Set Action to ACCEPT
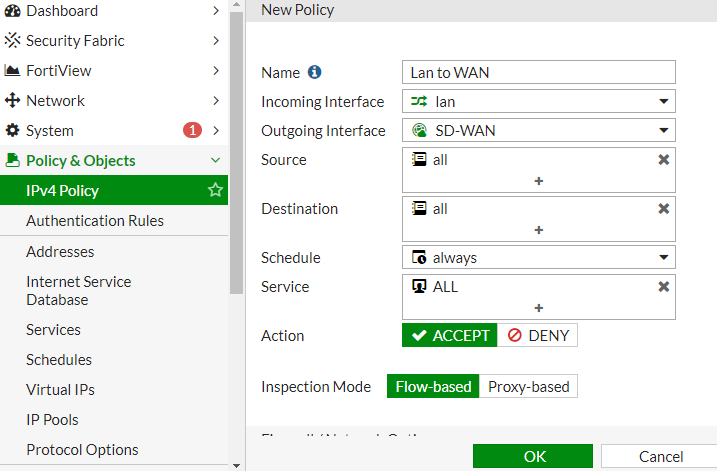This screenshot has height=471, width=717. 449,335
